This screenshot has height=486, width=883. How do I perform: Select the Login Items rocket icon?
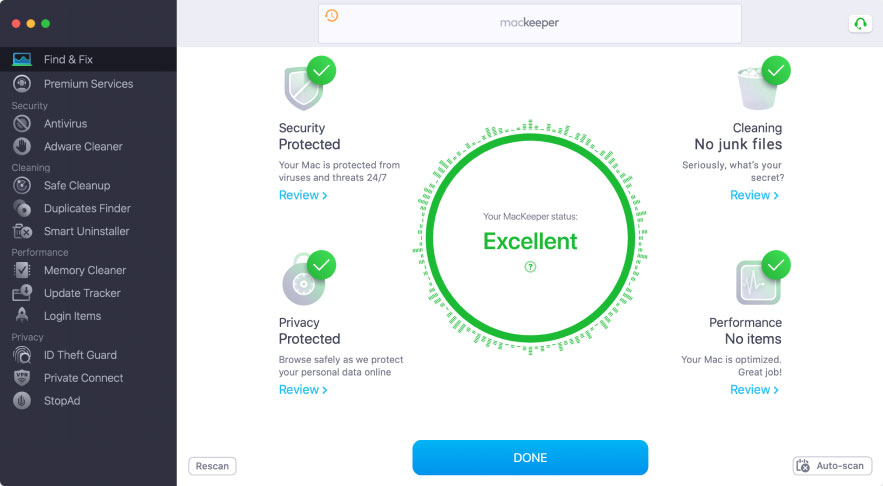click(x=22, y=315)
